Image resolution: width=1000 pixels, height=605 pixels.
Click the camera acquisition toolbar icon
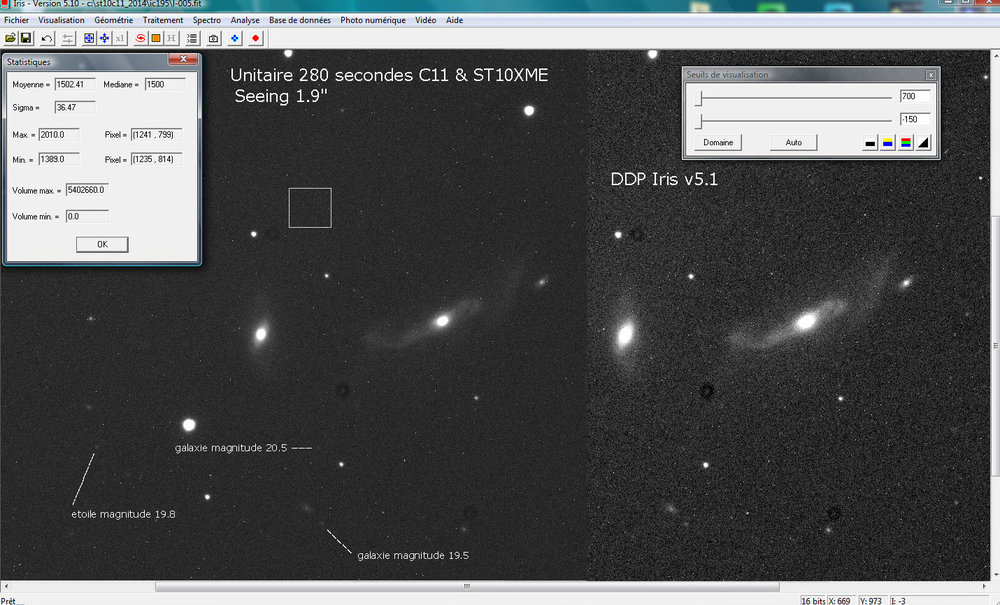pyautogui.click(x=213, y=38)
